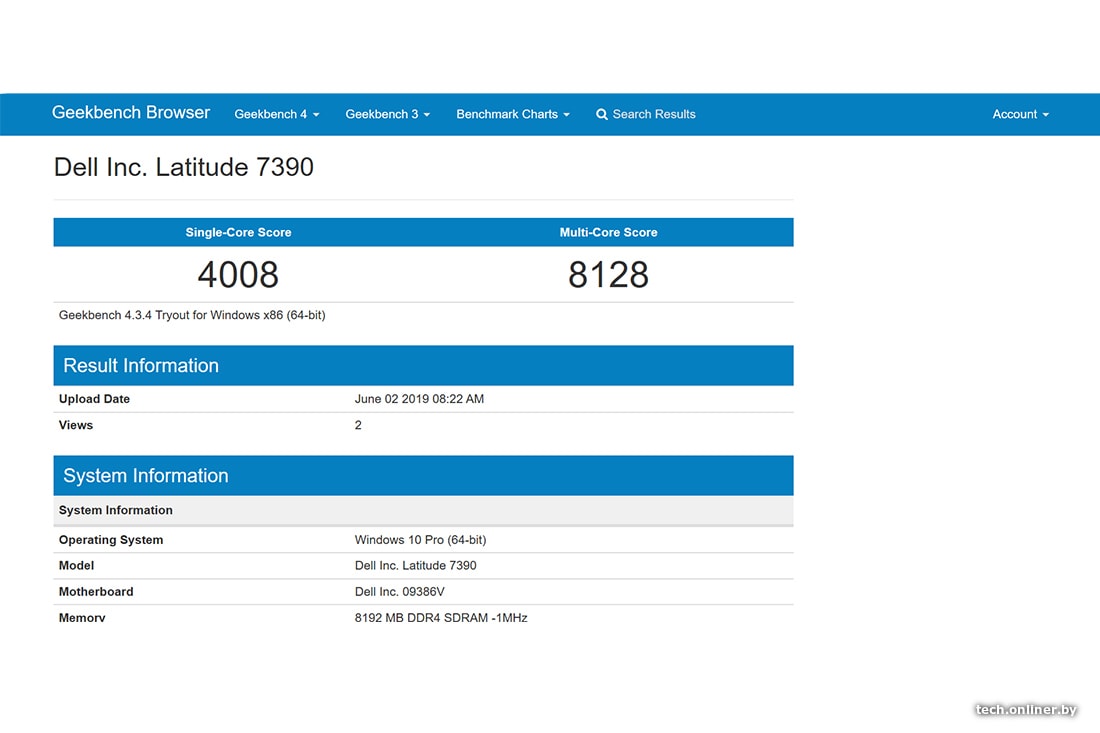
Task: Click the Operating System label
Action: click(111, 539)
